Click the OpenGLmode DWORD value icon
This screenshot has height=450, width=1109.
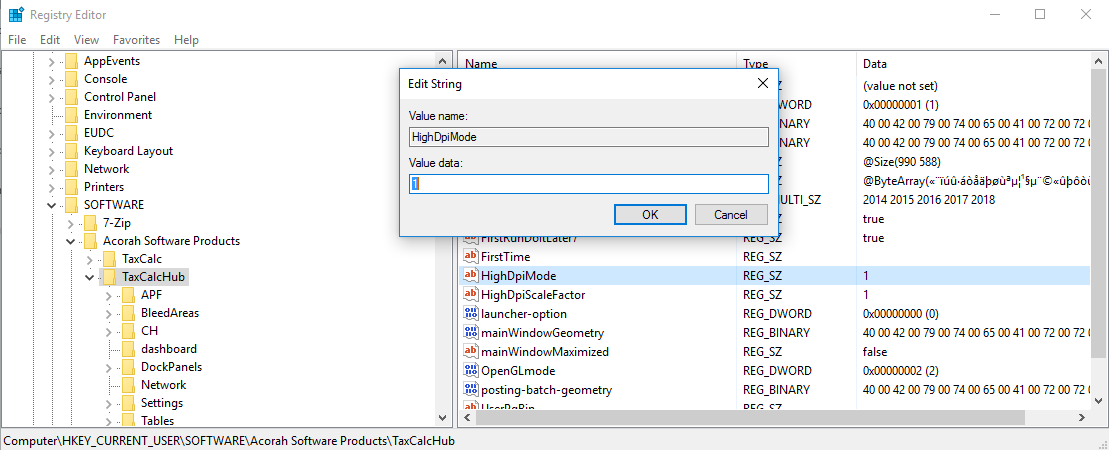coord(471,370)
